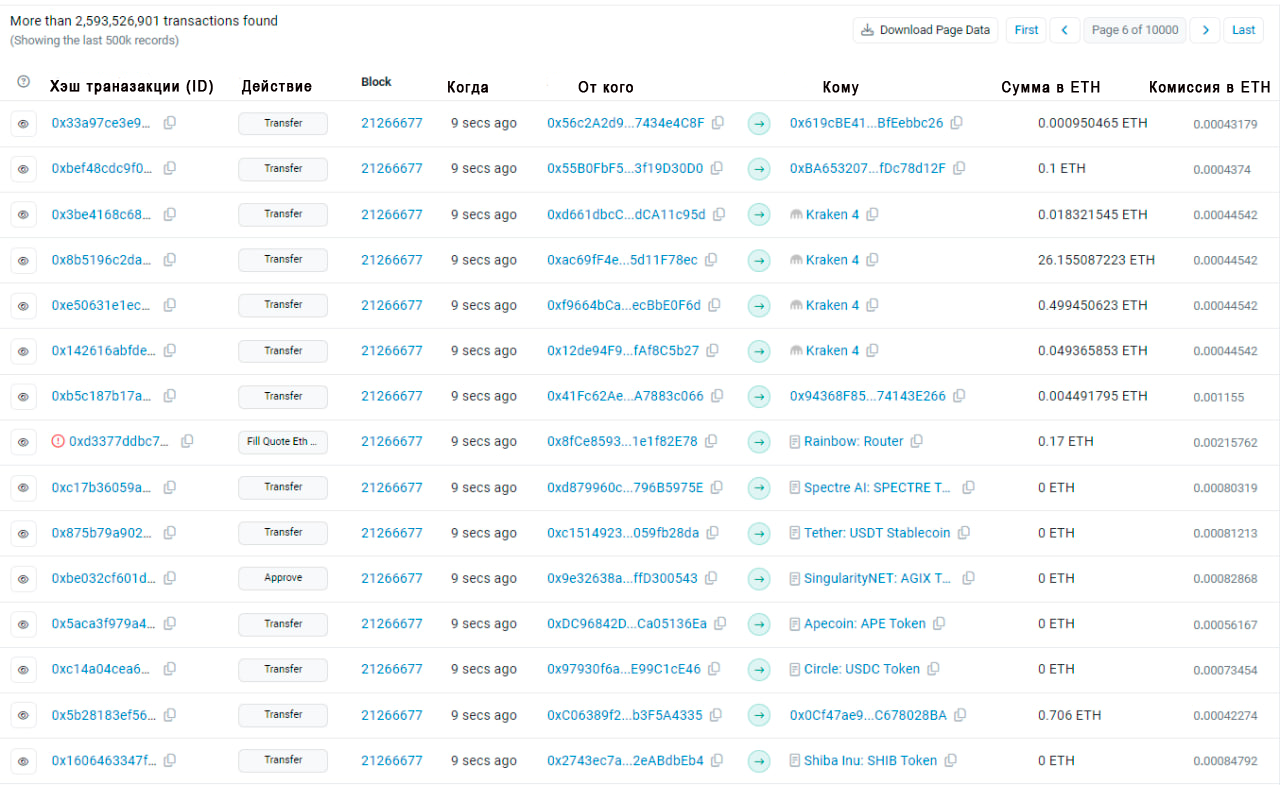Viewport: 1280px width, 785px height.
Task: Click the Комиссия в ETH column header
Action: click(x=1210, y=87)
